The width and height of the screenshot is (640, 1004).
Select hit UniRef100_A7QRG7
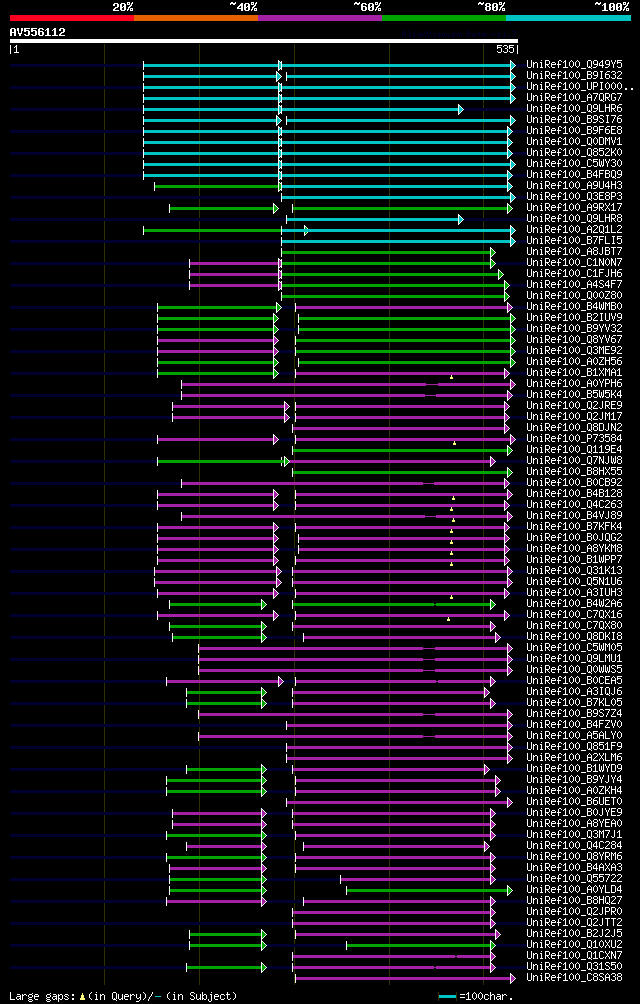(574, 97)
